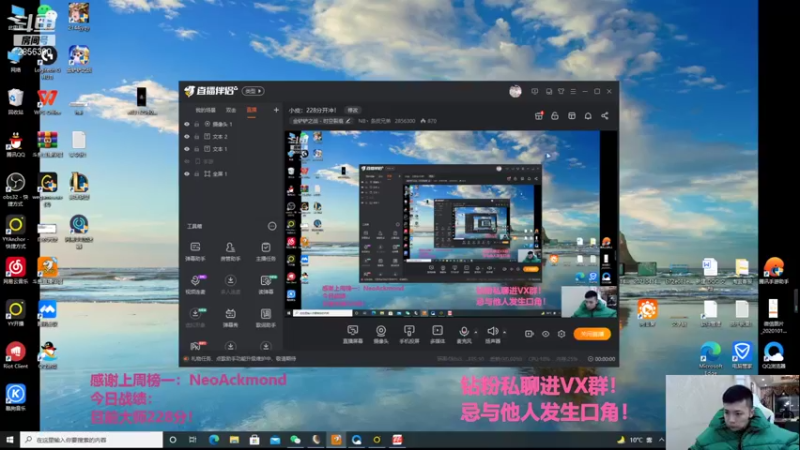Open the message bubble icon in title bar
Image resolution: width=800 pixels, height=450 pixels.
535,91
